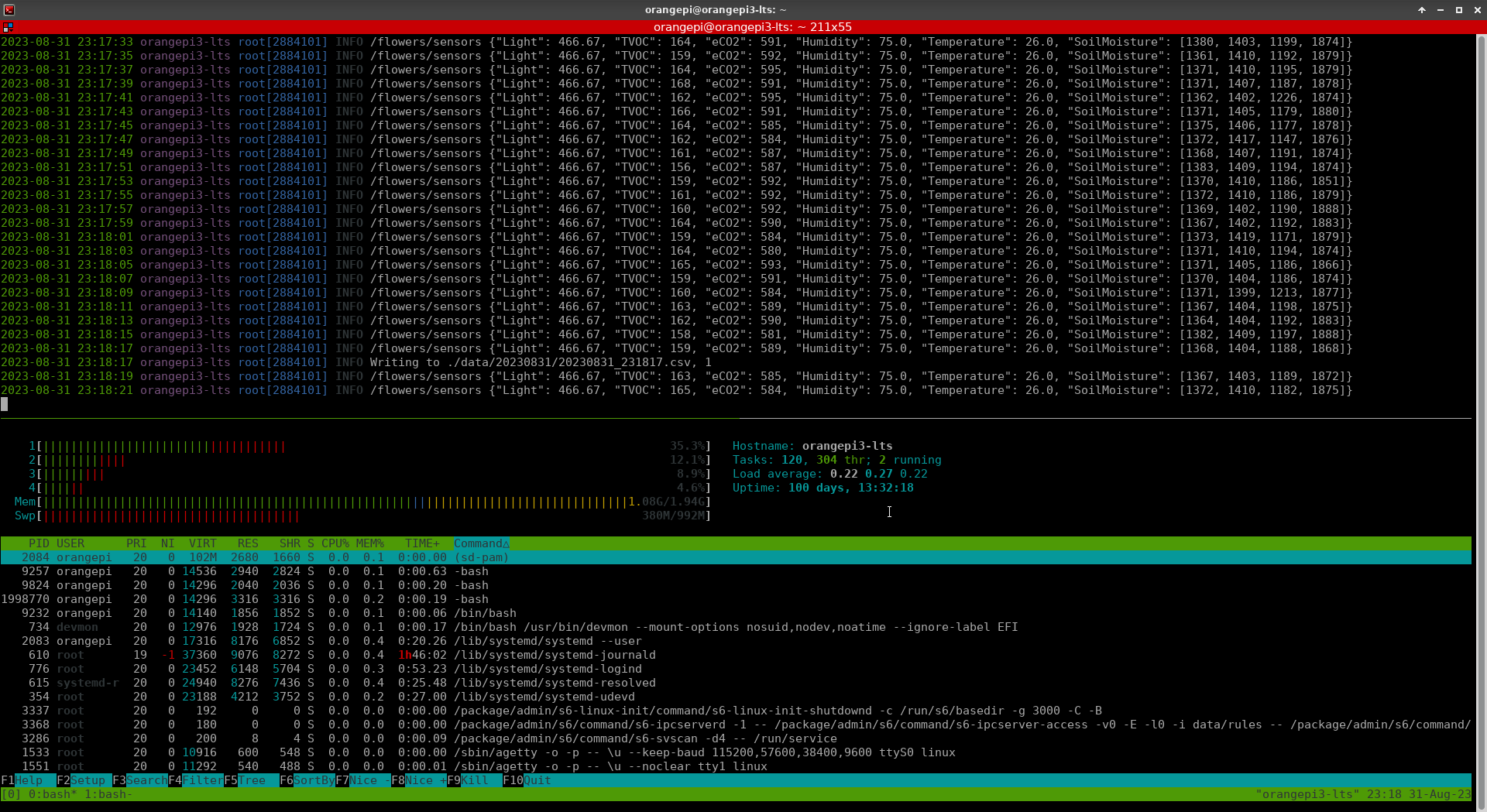Click the tmux window 0:bash* in status bar
This screenshot has height=812, width=1487.
[x=53, y=794]
